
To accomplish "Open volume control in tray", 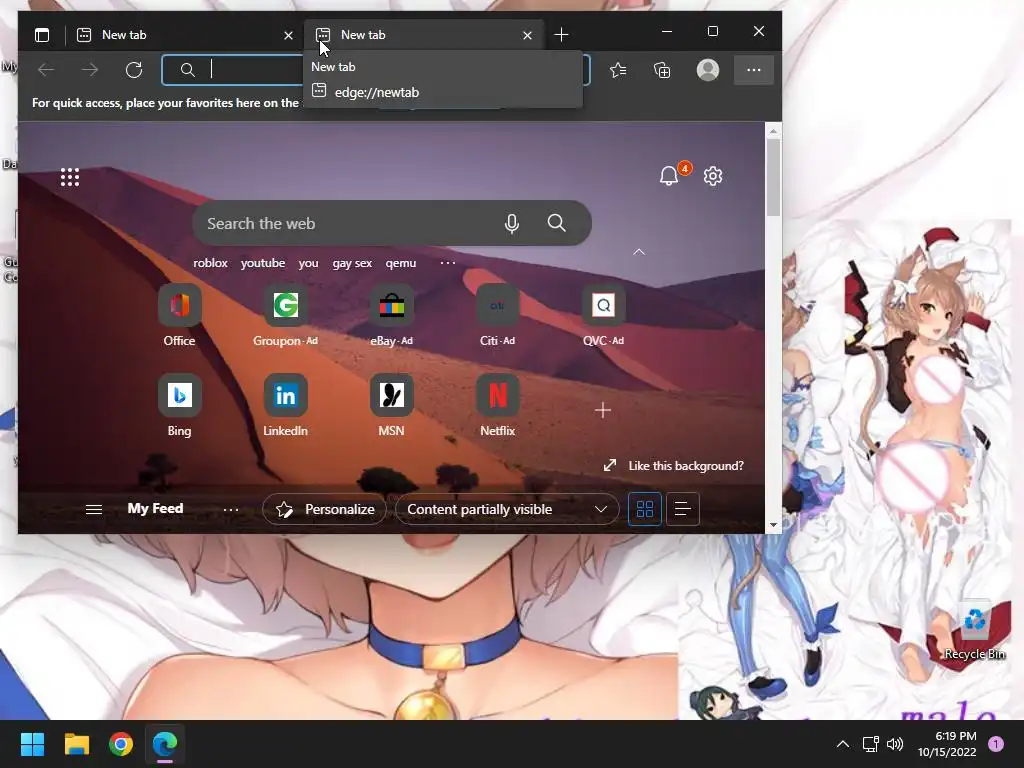I will tap(895, 744).
